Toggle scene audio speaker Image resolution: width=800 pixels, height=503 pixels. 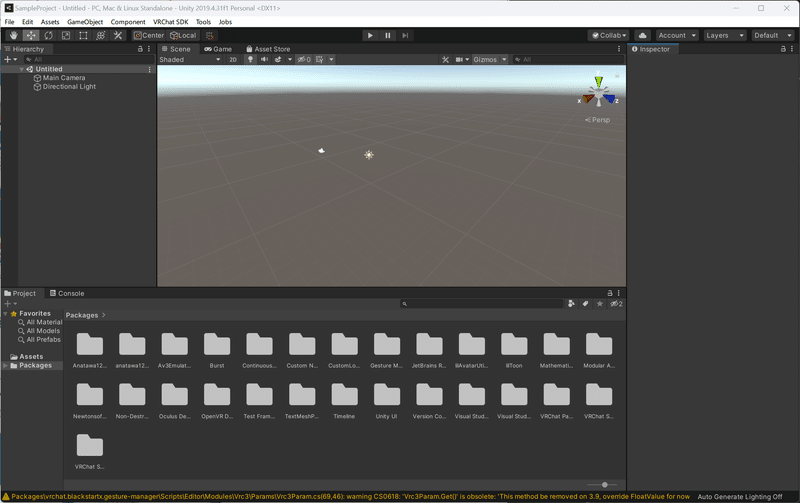pyautogui.click(x=264, y=60)
